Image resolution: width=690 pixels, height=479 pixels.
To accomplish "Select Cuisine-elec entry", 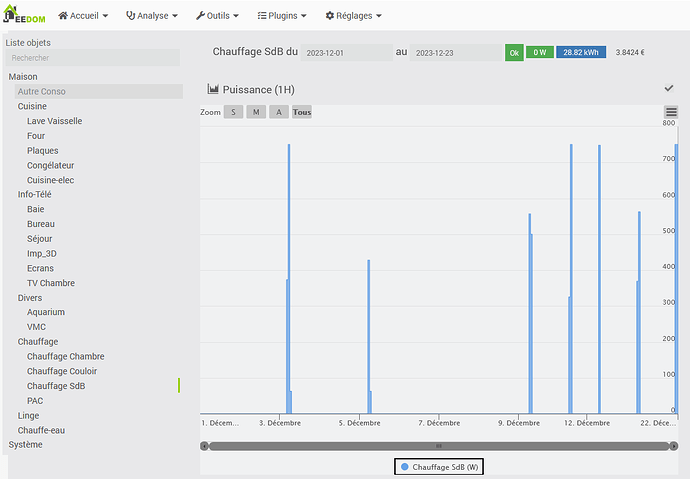I will point(51,180).
